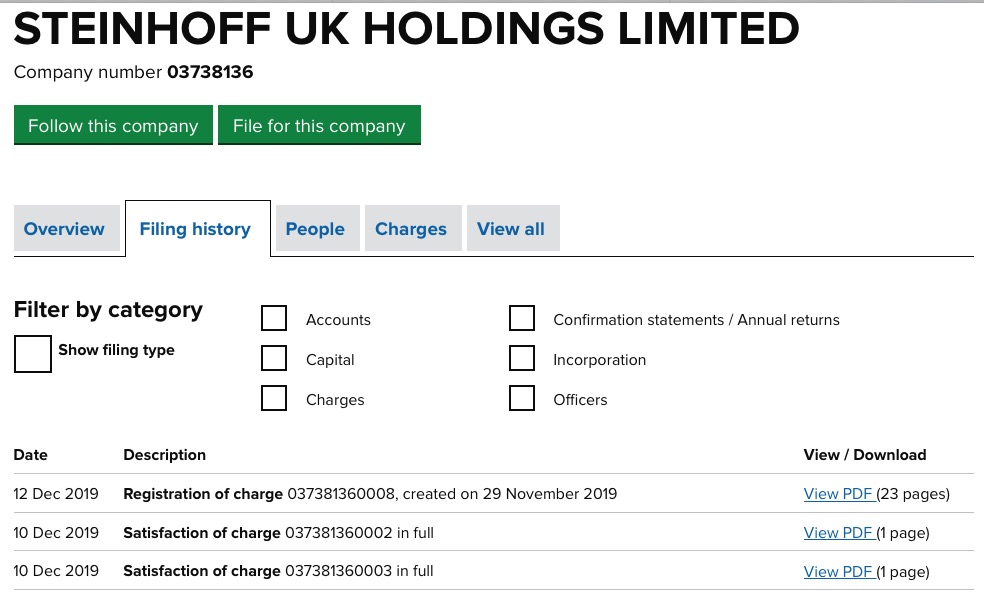Click the View / Download column header
The image size is (984, 596).
864,454
